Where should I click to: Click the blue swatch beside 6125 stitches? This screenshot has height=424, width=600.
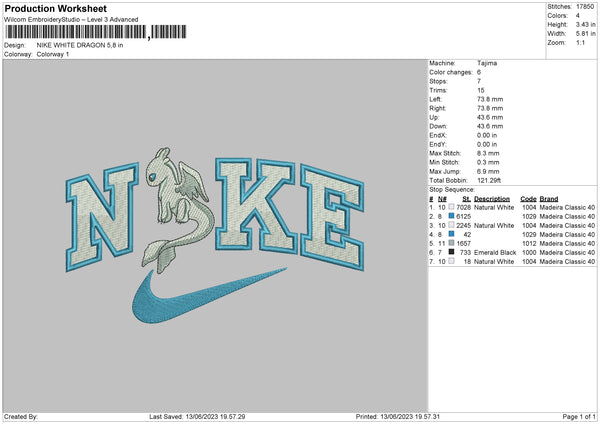pos(451,216)
